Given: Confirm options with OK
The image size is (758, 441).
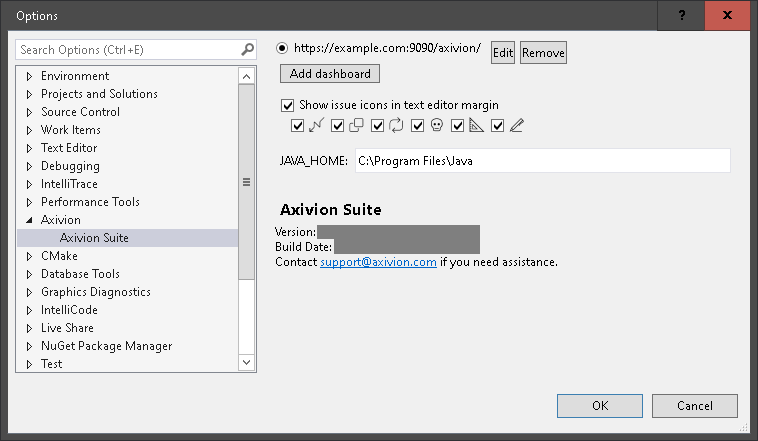Looking at the screenshot, I should coord(600,406).
